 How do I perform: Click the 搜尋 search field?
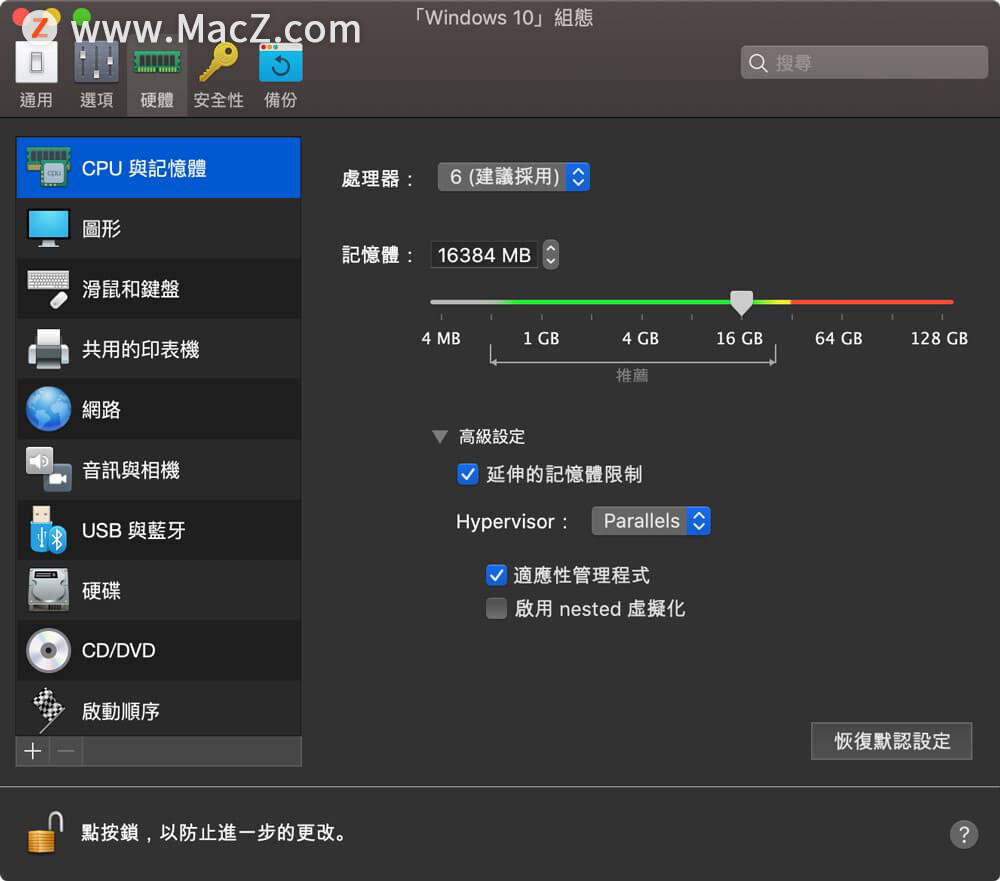click(864, 63)
